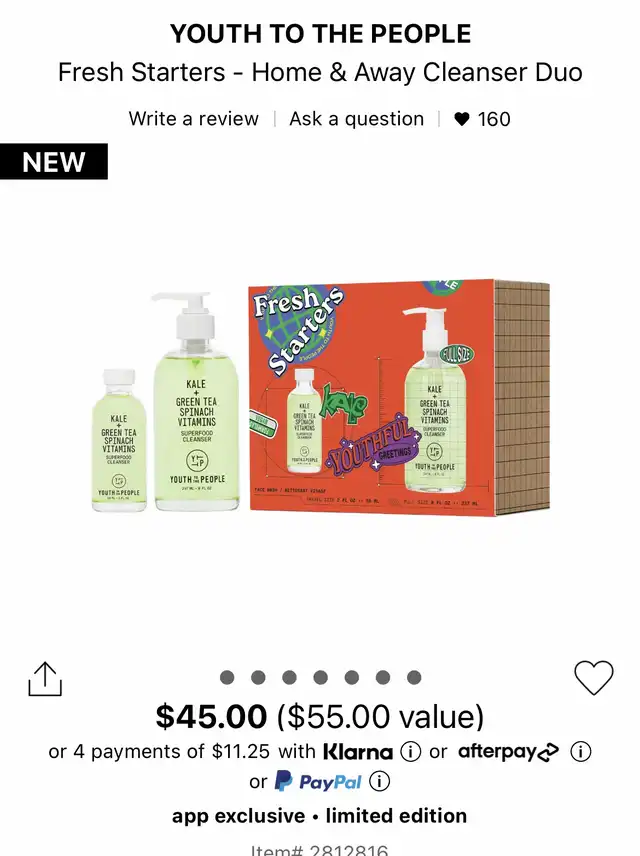Click the Afterpay logo
Screen dimensions: 640x856
(508, 752)
